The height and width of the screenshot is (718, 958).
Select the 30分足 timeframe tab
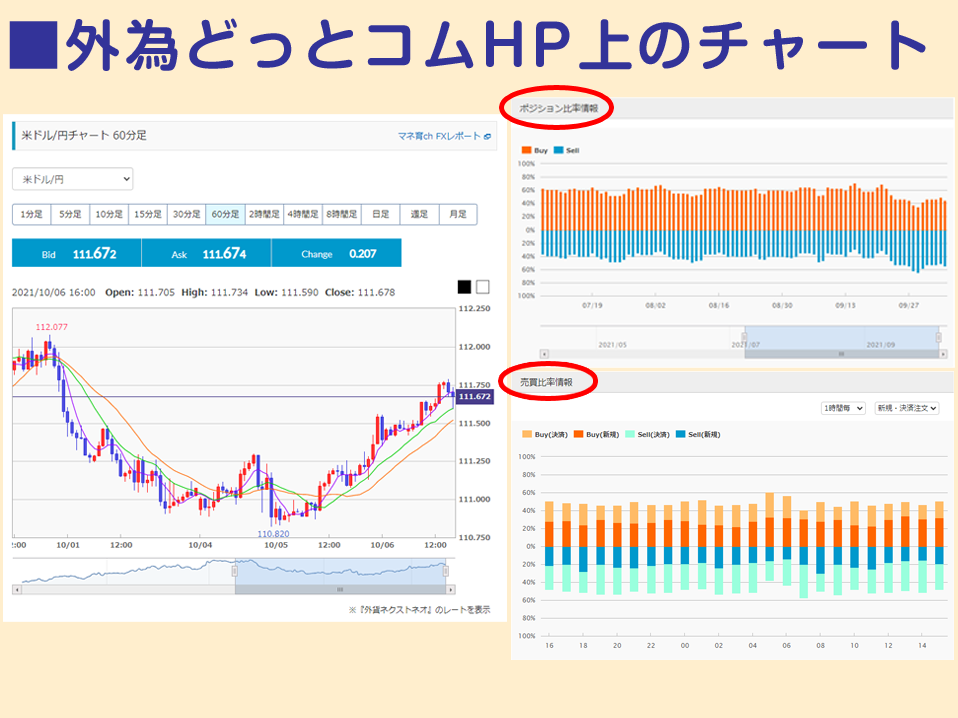pyautogui.click(x=186, y=214)
